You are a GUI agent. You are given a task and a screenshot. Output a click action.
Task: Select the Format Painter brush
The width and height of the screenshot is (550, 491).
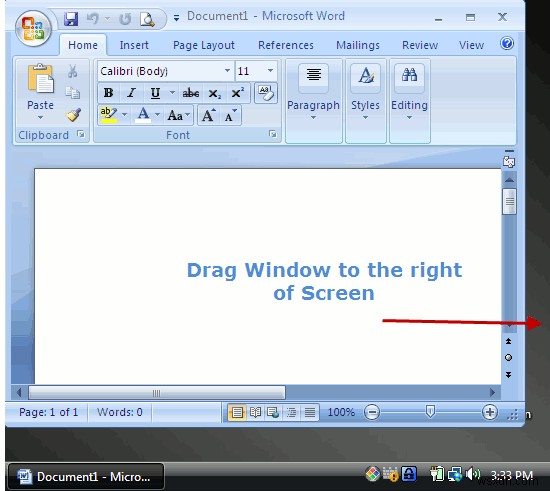pos(74,115)
